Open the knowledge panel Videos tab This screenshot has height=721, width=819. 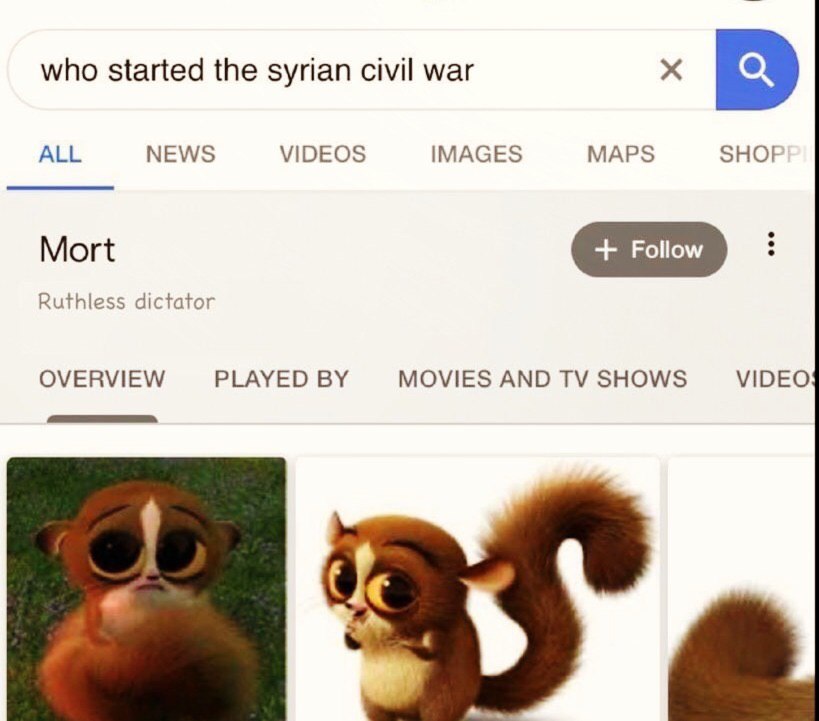tap(775, 379)
